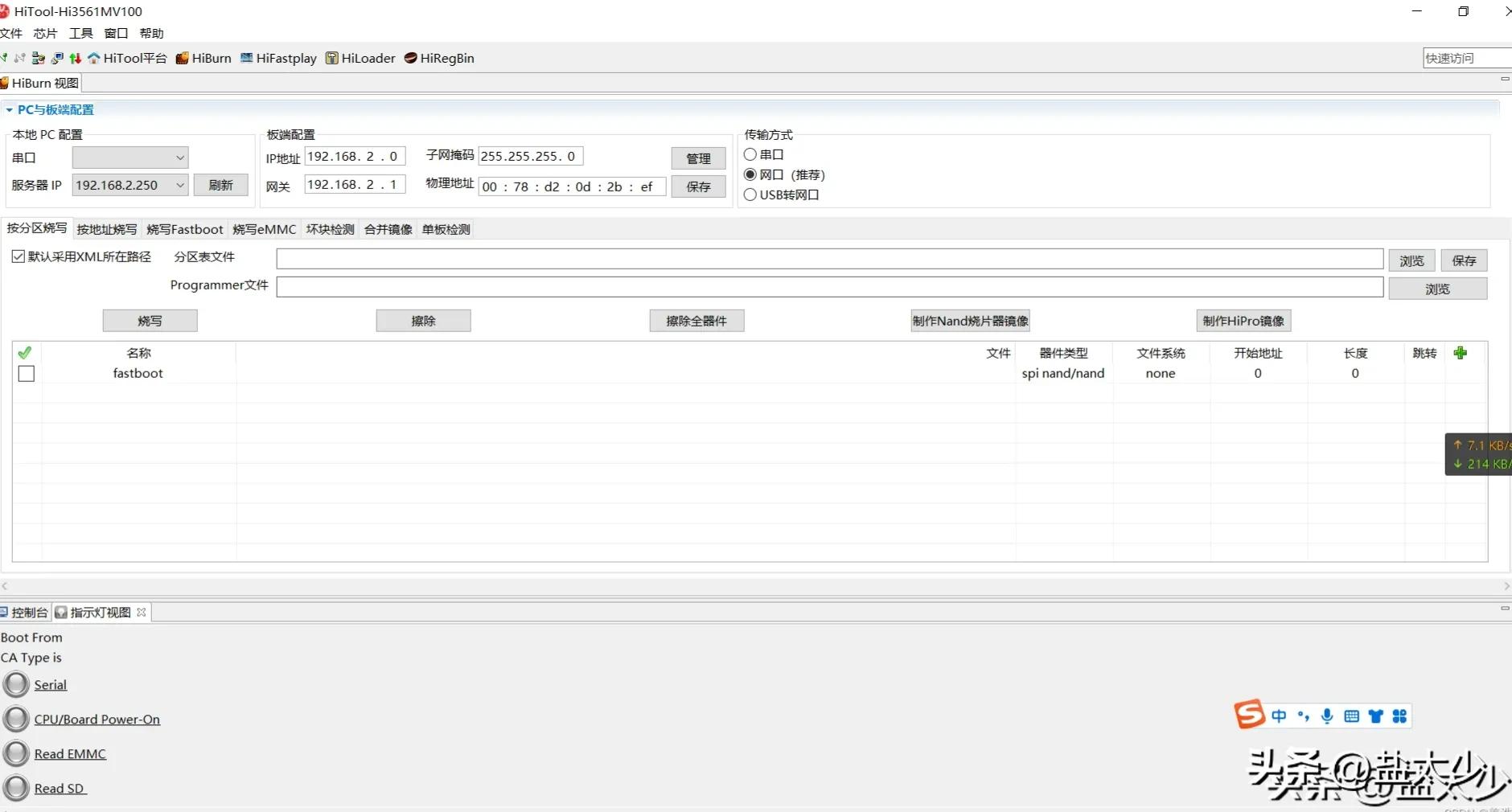
Task: Select 串口 as transfer method
Action: point(750,154)
